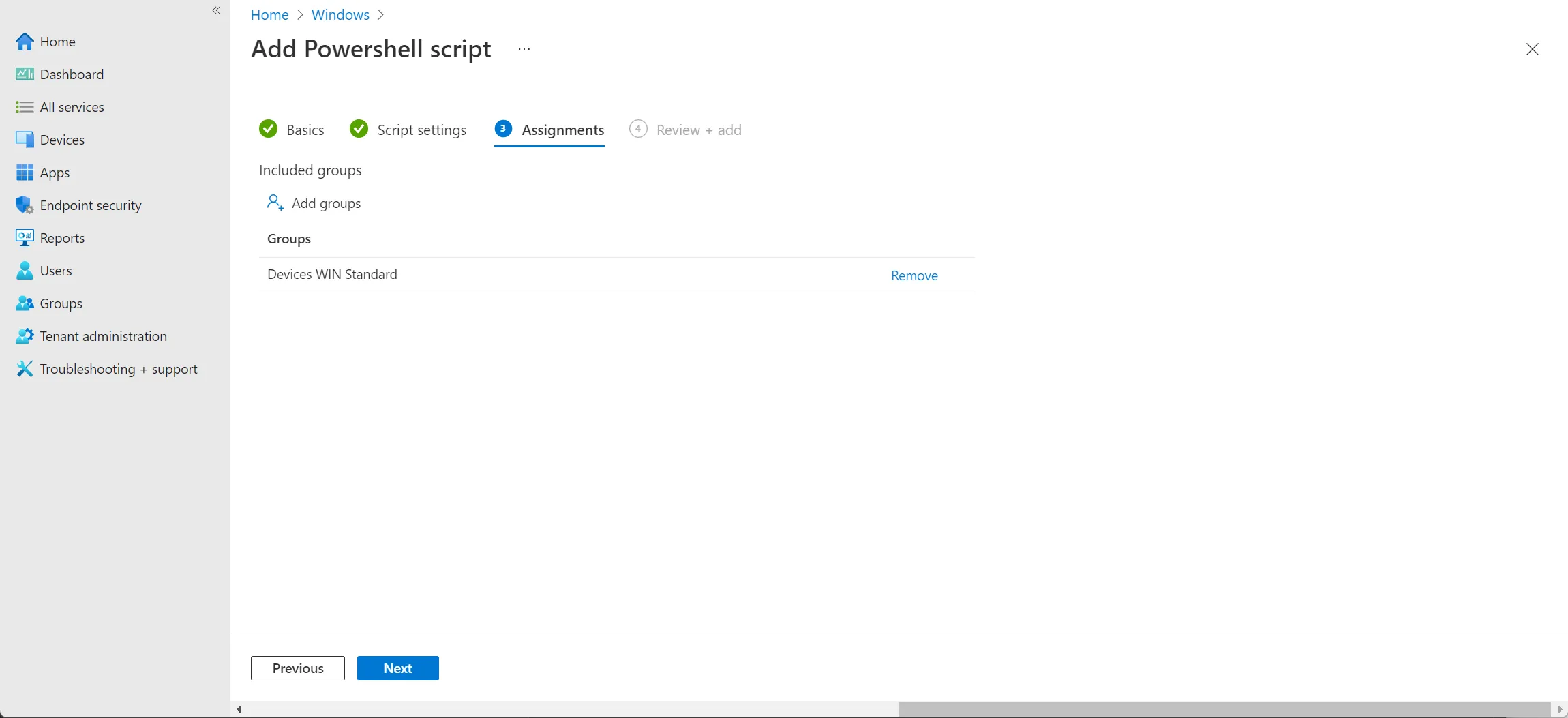Open the Groups people icon
The image size is (1568, 718).
[x=25, y=303]
